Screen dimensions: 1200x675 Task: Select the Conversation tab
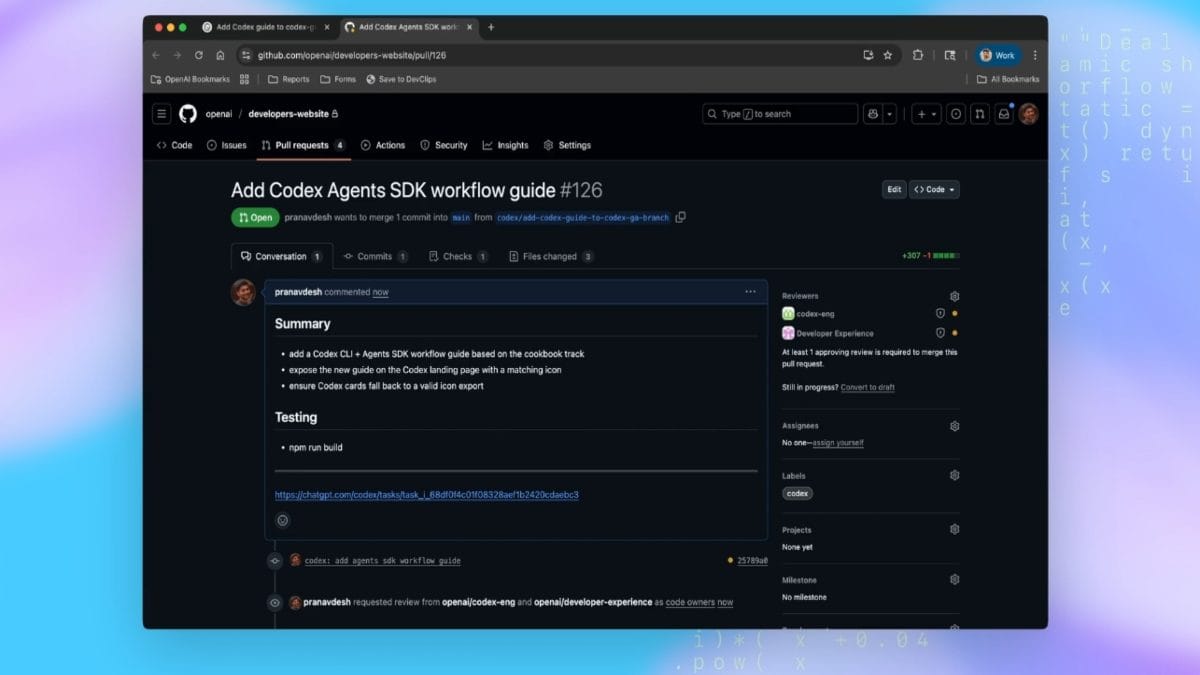(281, 256)
